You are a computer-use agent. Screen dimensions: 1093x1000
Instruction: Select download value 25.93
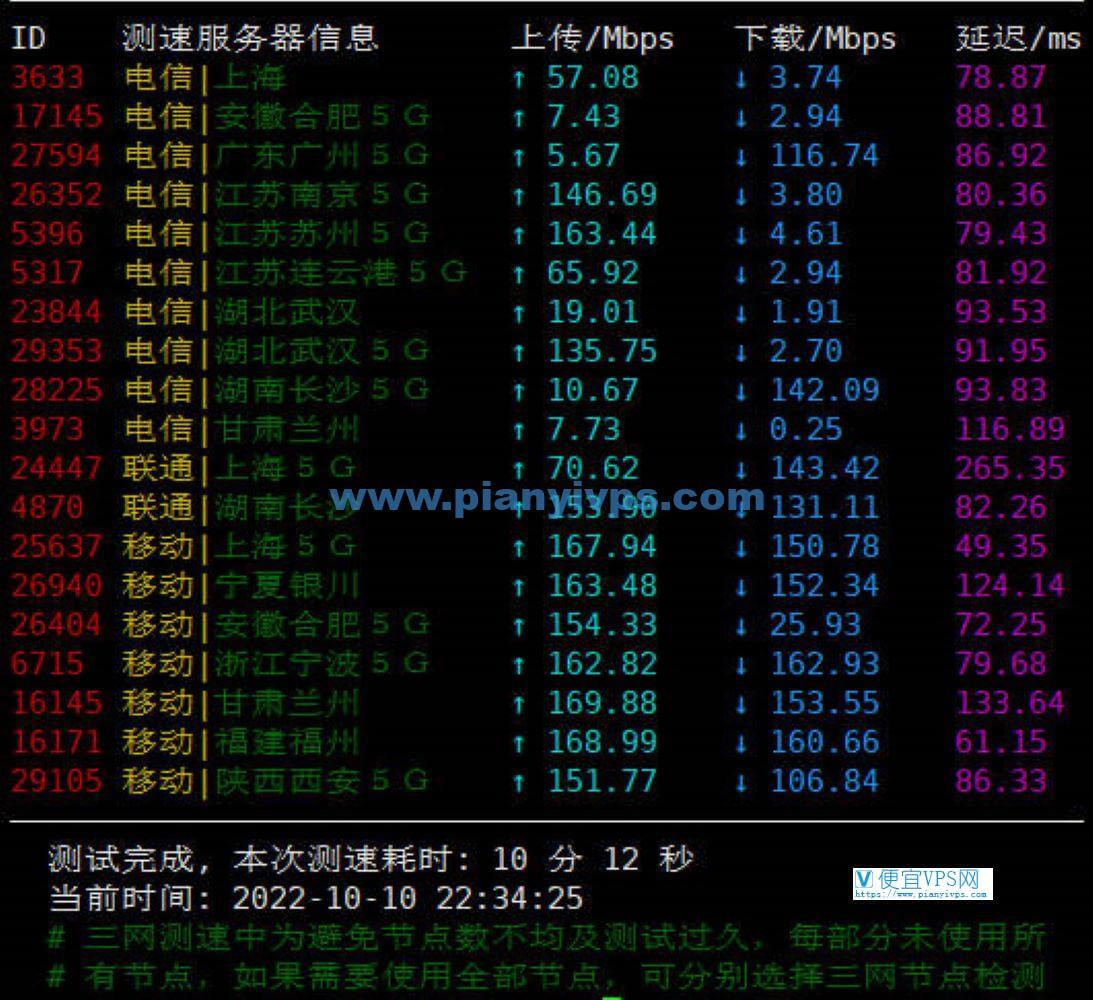pyautogui.click(x=815, y=624)
